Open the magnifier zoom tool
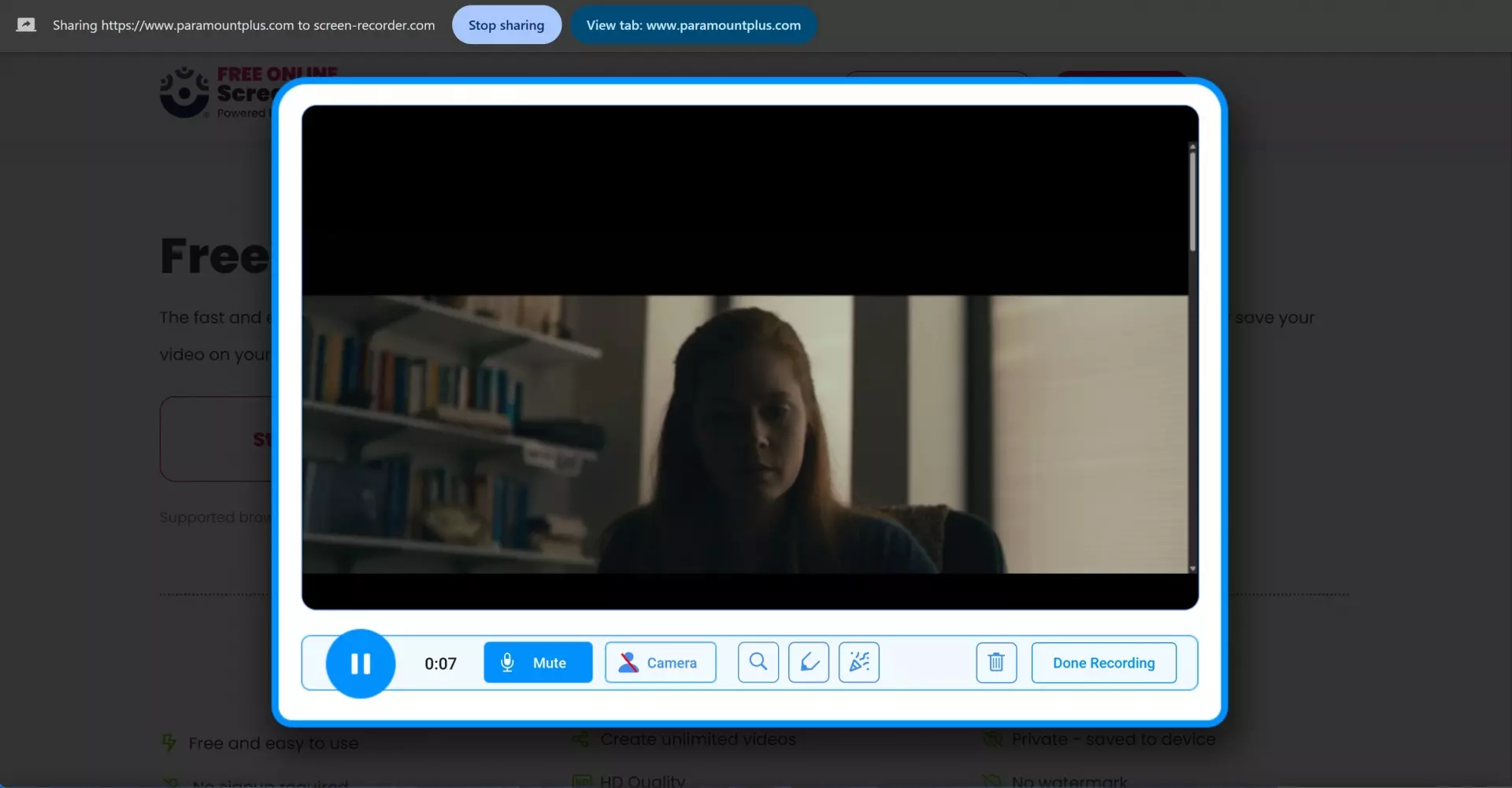Image resolution: width=1512 pixels, height=788 pixels. [758, 662]
